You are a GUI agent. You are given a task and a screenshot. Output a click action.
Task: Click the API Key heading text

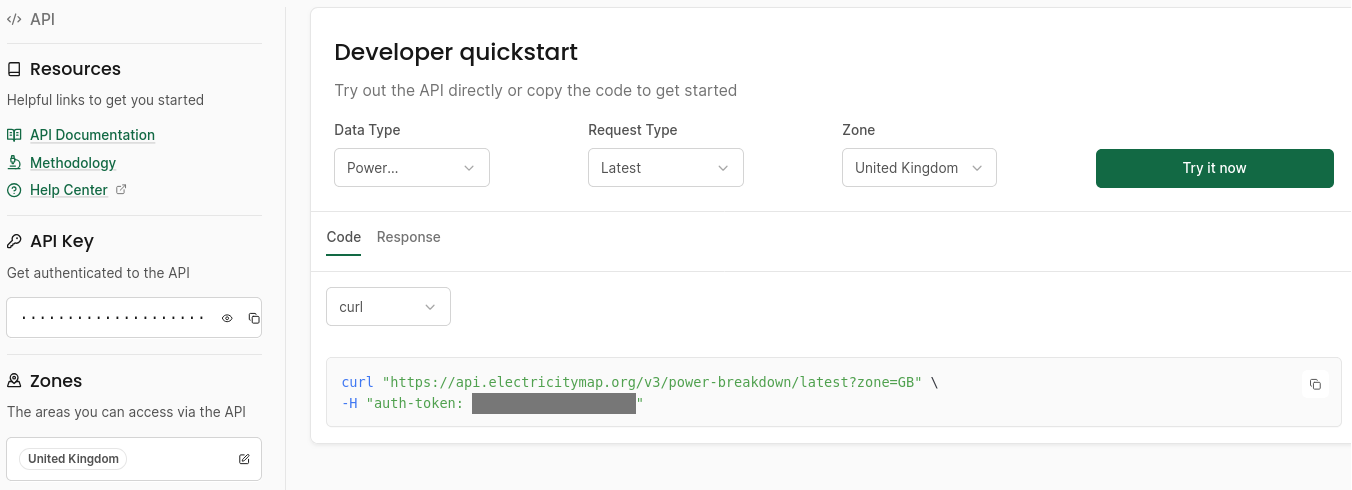(62, 241)
